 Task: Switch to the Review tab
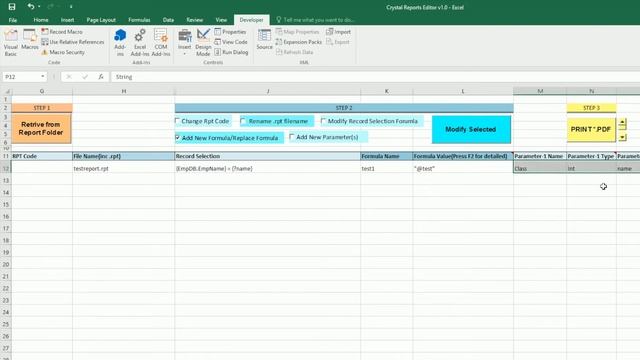tap(195, 20)
